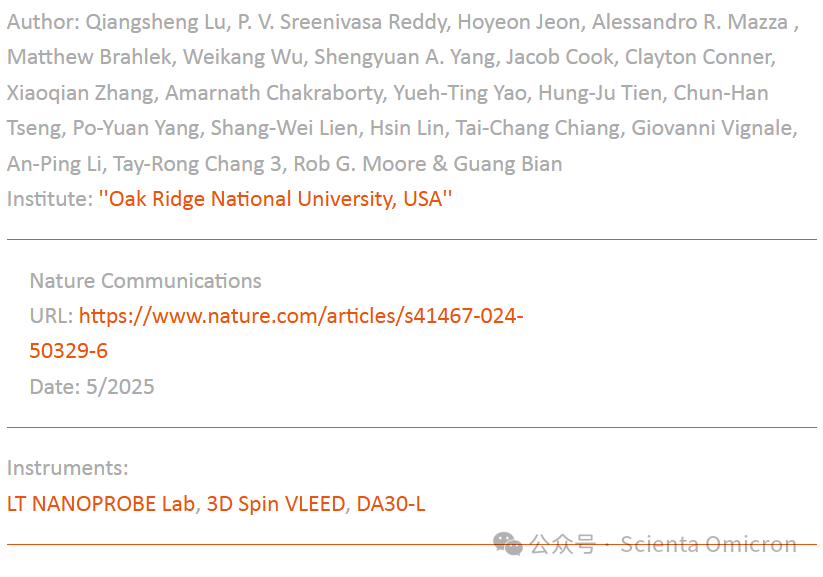Click the Nature Communications journal name
The image size is (823, 577).
point(146,281)
